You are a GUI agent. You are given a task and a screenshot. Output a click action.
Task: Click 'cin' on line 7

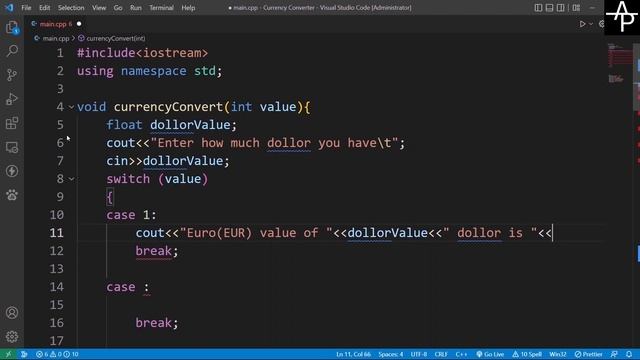[117, 161]
